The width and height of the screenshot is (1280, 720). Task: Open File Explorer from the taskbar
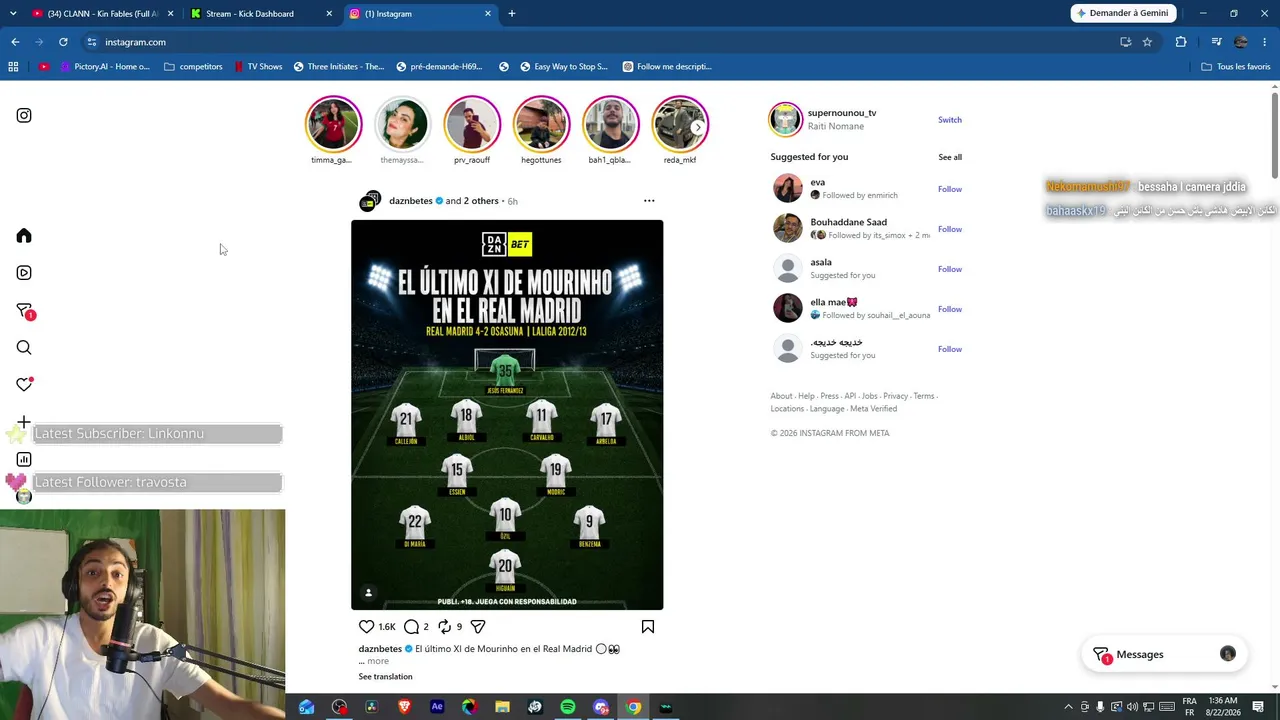[x=502, y=707]
